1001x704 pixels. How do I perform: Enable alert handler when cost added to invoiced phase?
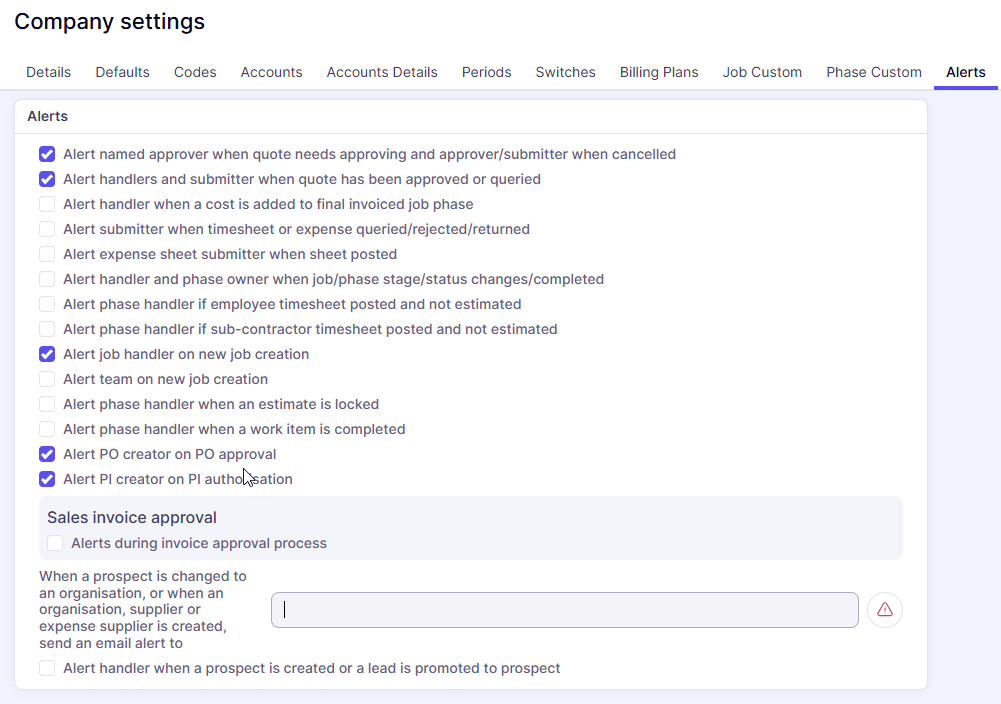point(47,204)
